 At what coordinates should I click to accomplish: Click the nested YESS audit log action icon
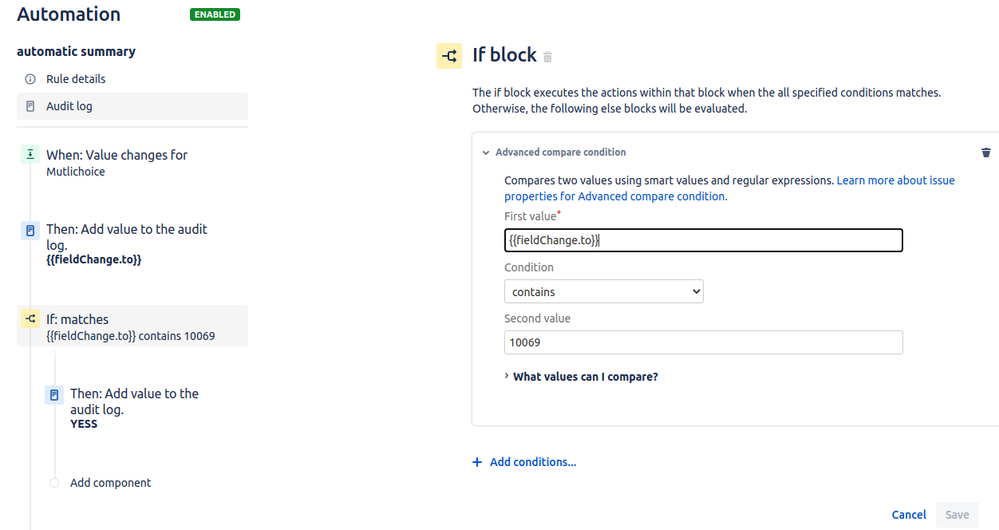click(54, 395)
